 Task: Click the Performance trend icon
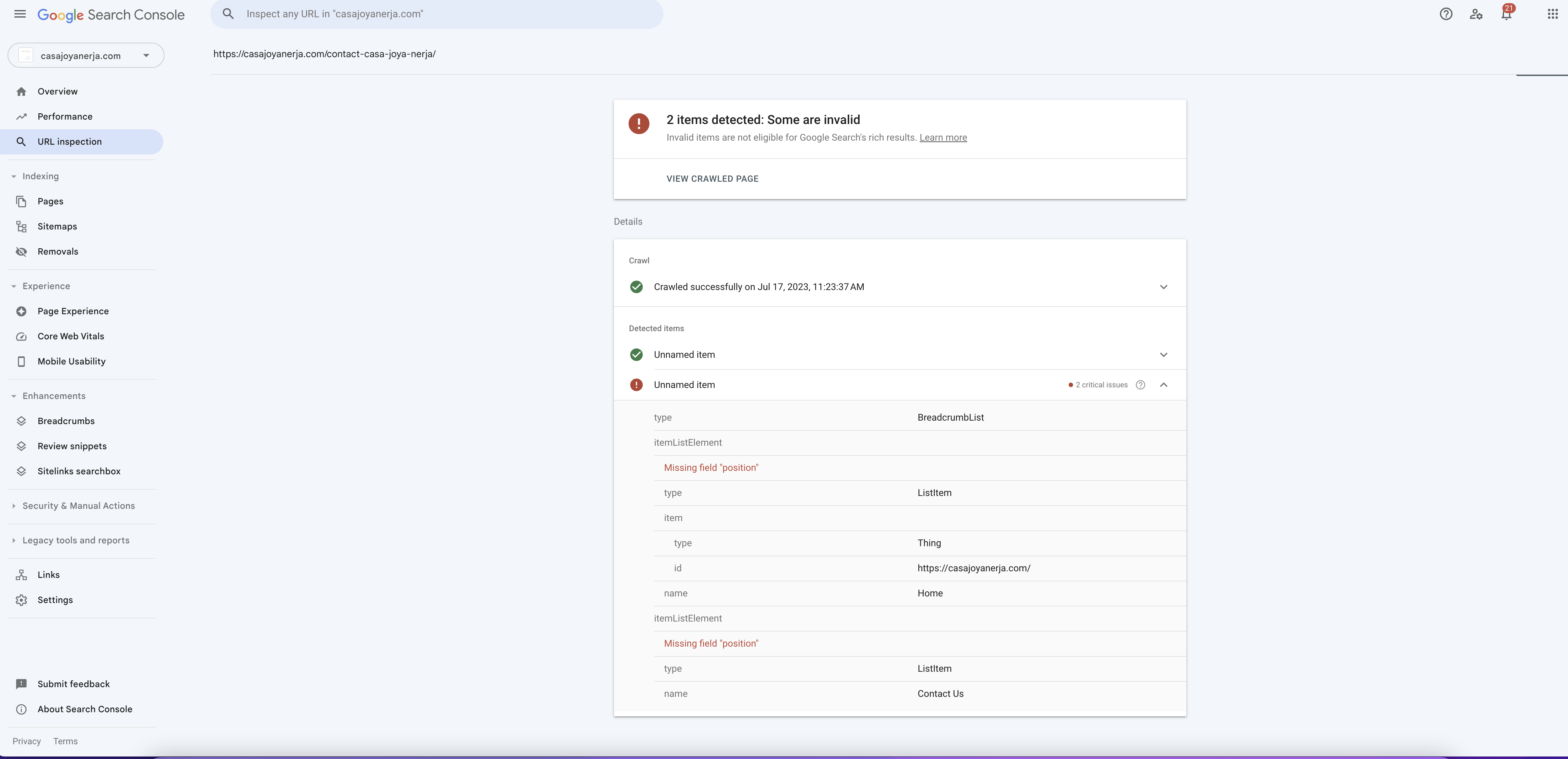pos(21,116)
